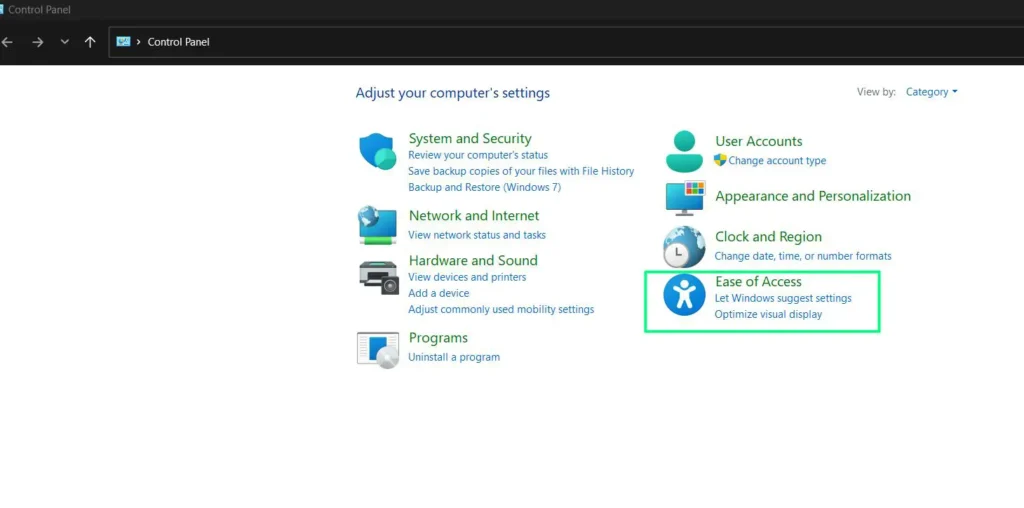Click View network status and tasks
The image size is (1024, 508).
tap(477, 234)
